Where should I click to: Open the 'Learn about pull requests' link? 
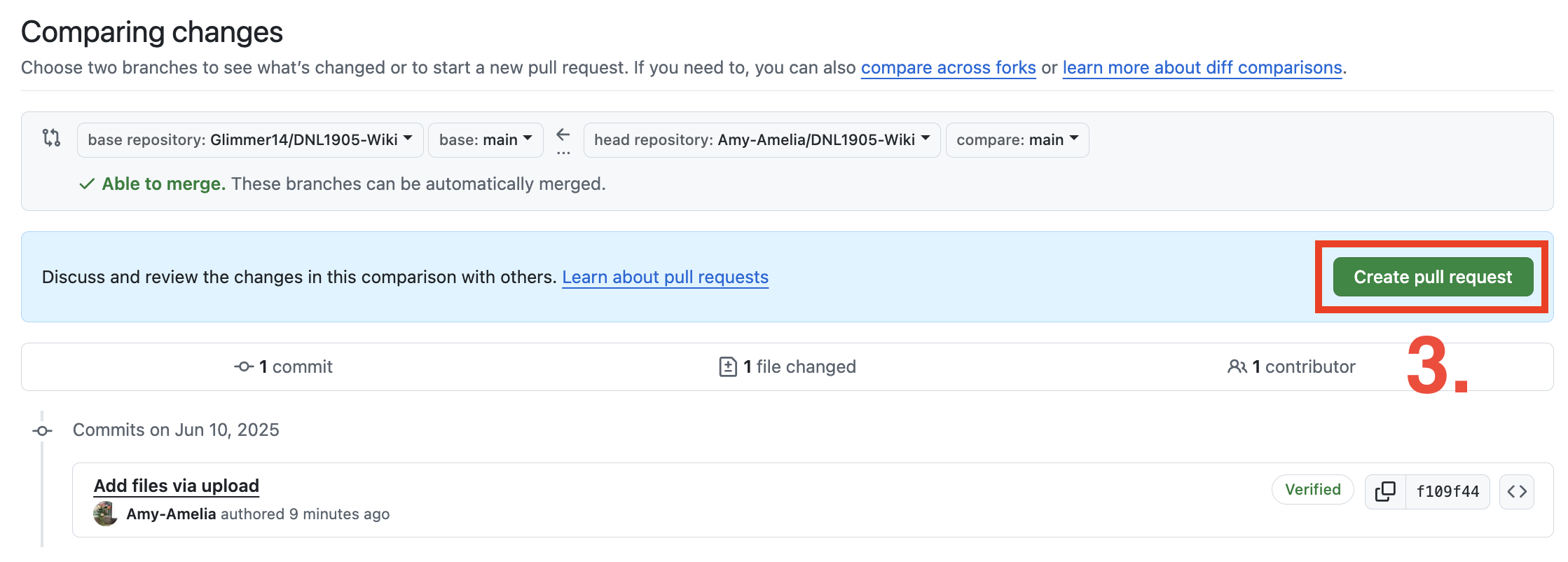click(x=665, y=277)
